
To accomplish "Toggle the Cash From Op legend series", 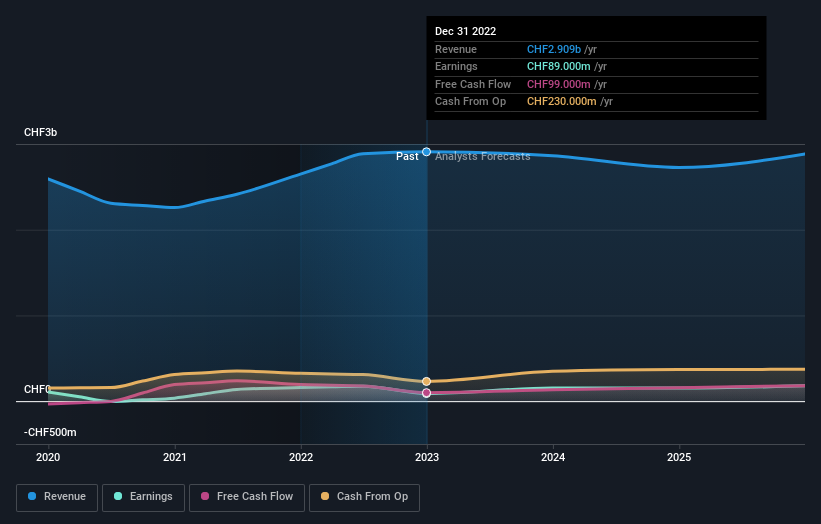I will click(x=364, y=497).
